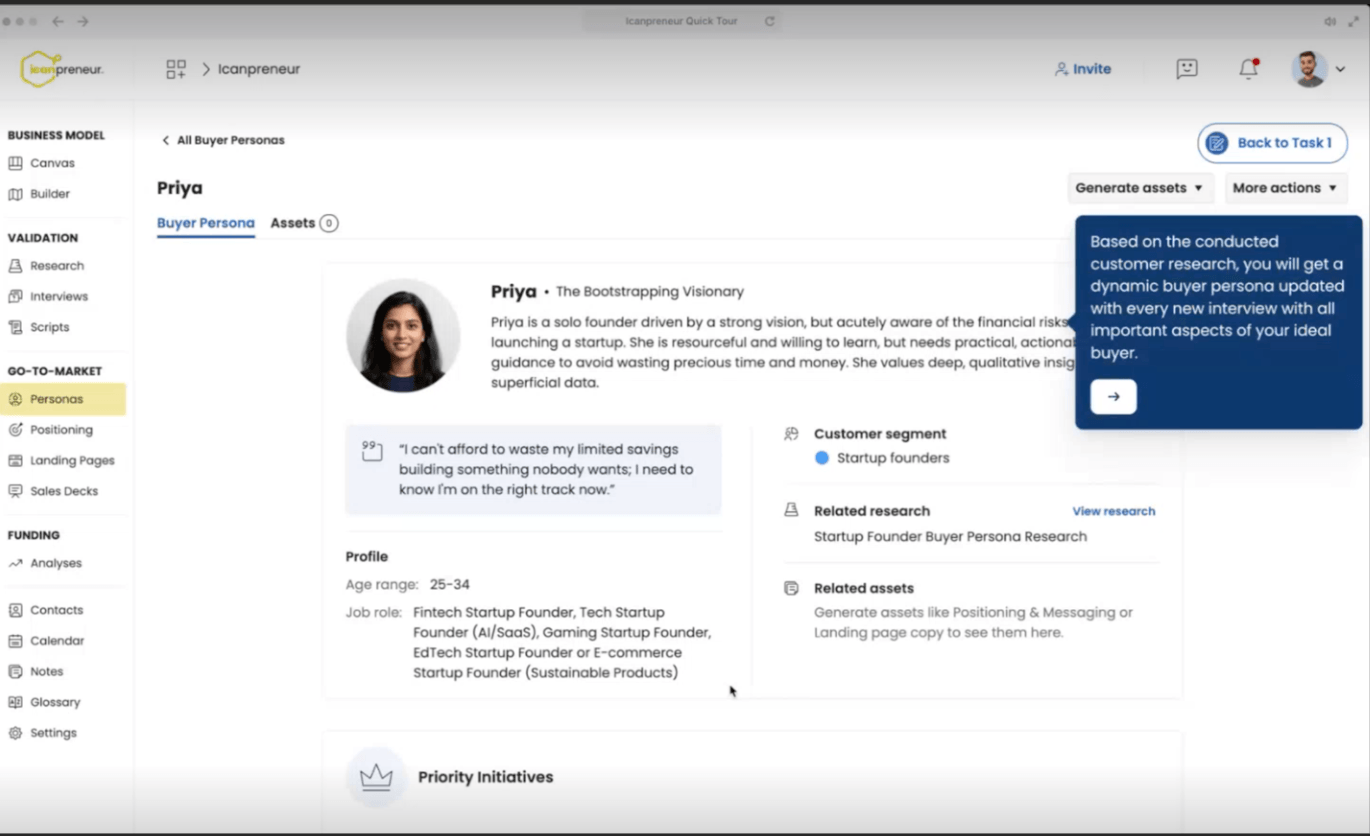Click Priya's profile photo
The height and width of the screenshot is (836, 1370).
(403, 335)
